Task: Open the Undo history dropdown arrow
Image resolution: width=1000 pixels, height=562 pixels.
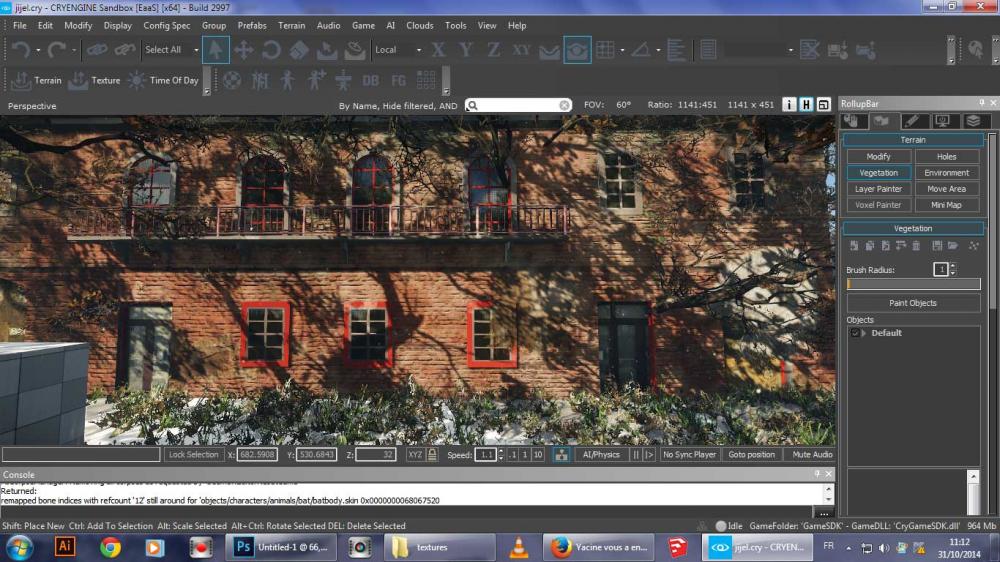Action: (x=38, y=50)
